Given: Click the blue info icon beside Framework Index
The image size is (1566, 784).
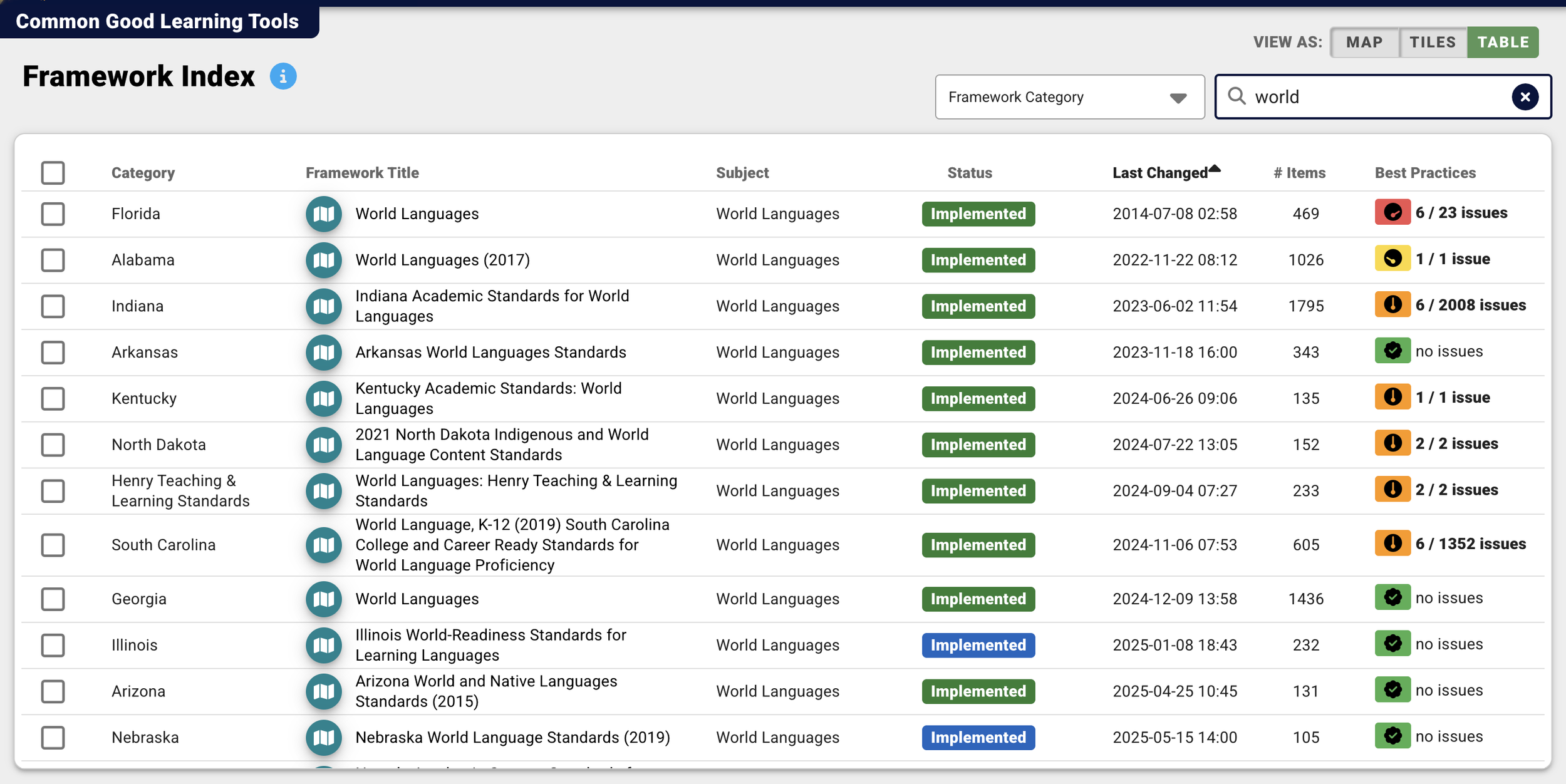Looking at the screenshot, I should click(283, 76).
